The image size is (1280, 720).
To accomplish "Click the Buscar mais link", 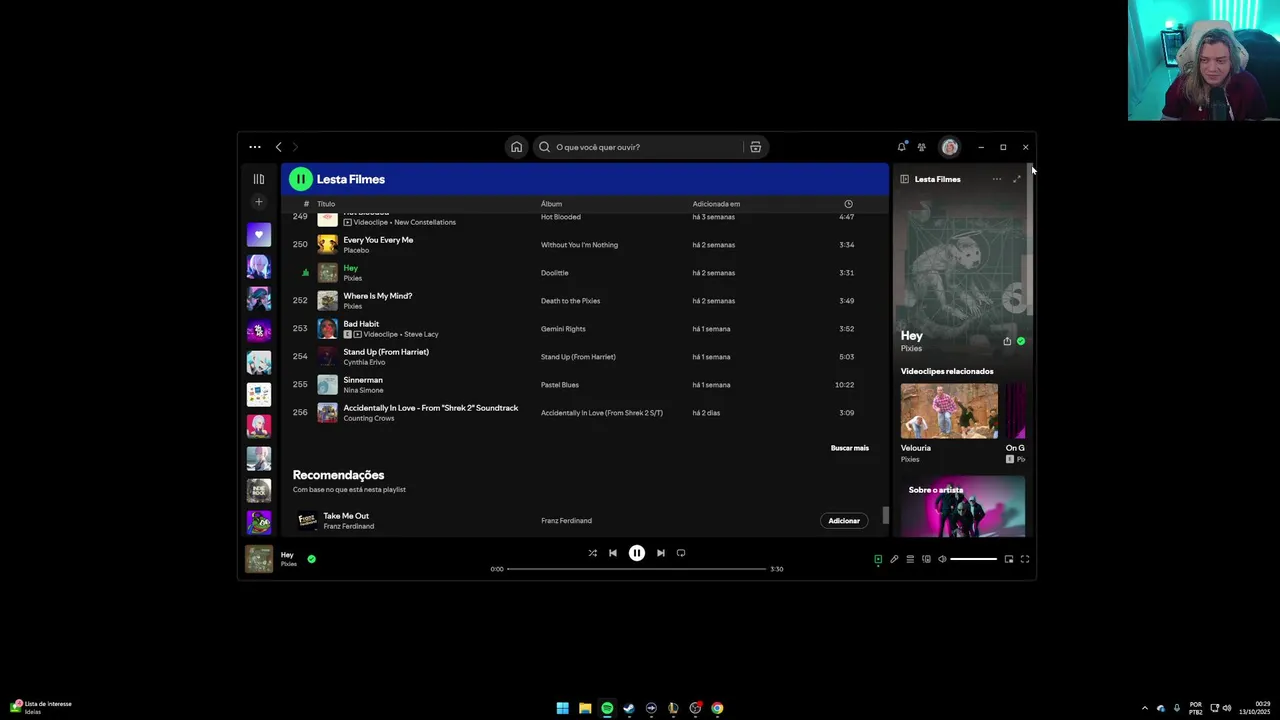I will pos(849,448).
